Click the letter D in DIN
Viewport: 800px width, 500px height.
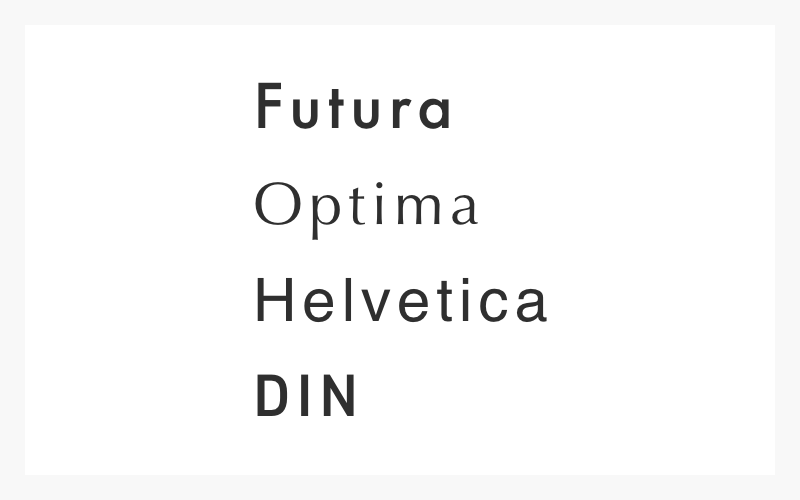[x=272, y=396]
